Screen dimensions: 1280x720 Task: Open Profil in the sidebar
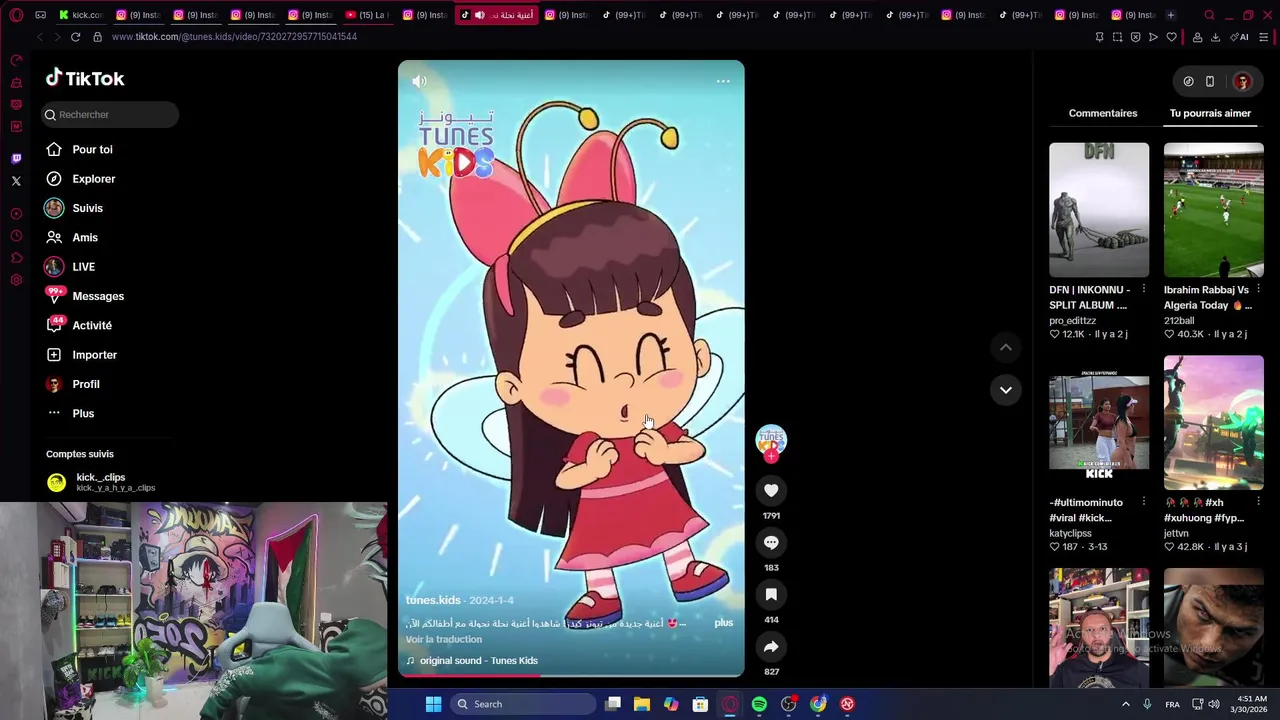click(x=86, y=384)
